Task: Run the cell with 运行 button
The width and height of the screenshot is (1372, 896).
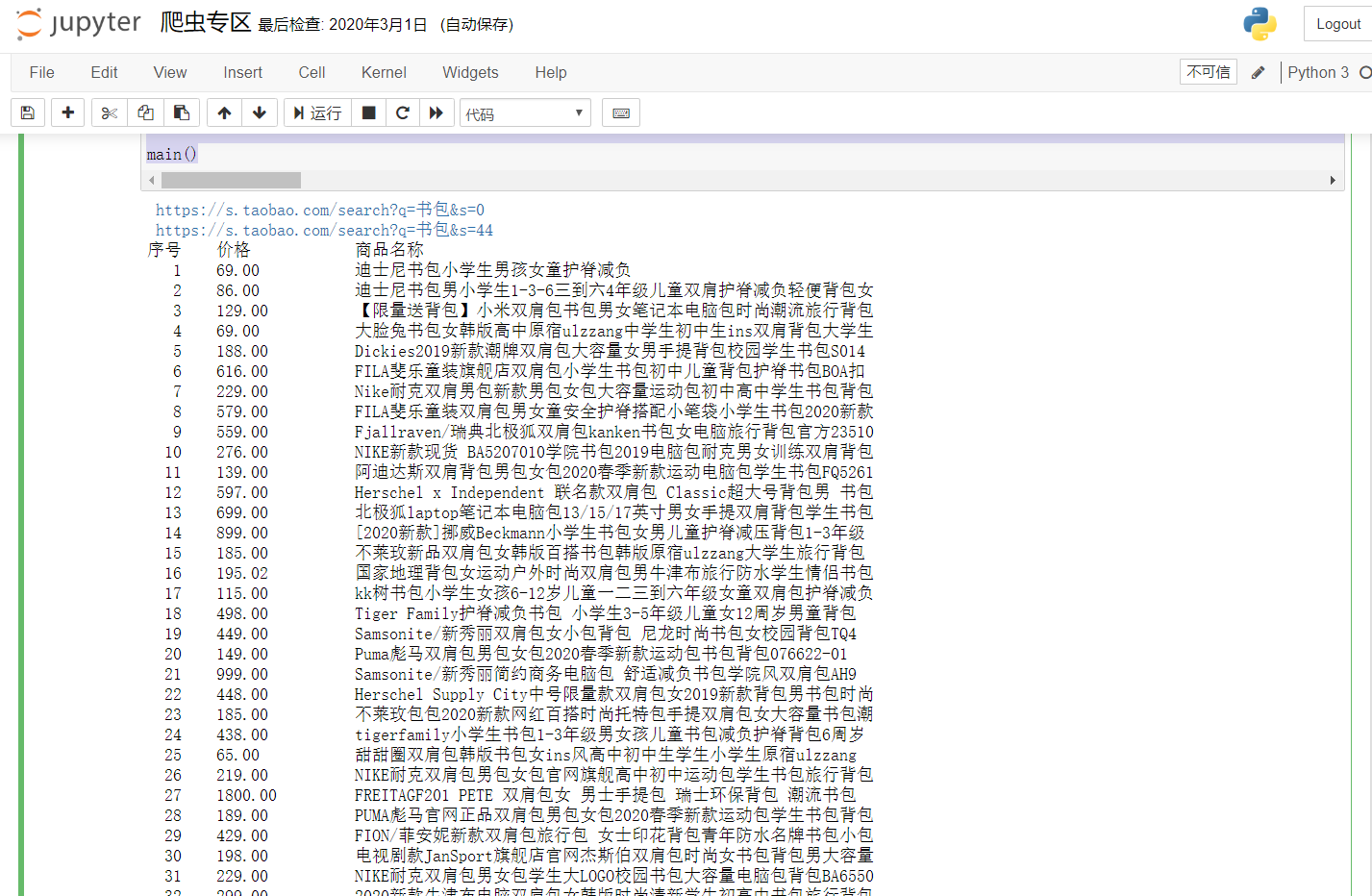Action: click(x=317, y=112)
